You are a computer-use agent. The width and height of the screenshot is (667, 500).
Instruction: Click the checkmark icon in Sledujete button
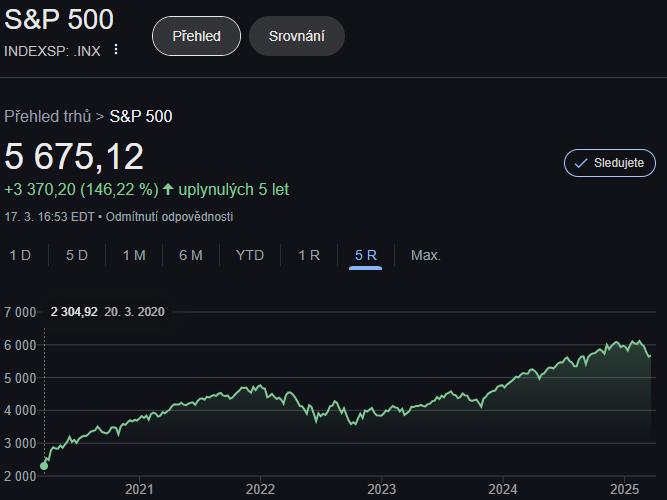pyautogui.click(x=581, y=163)
